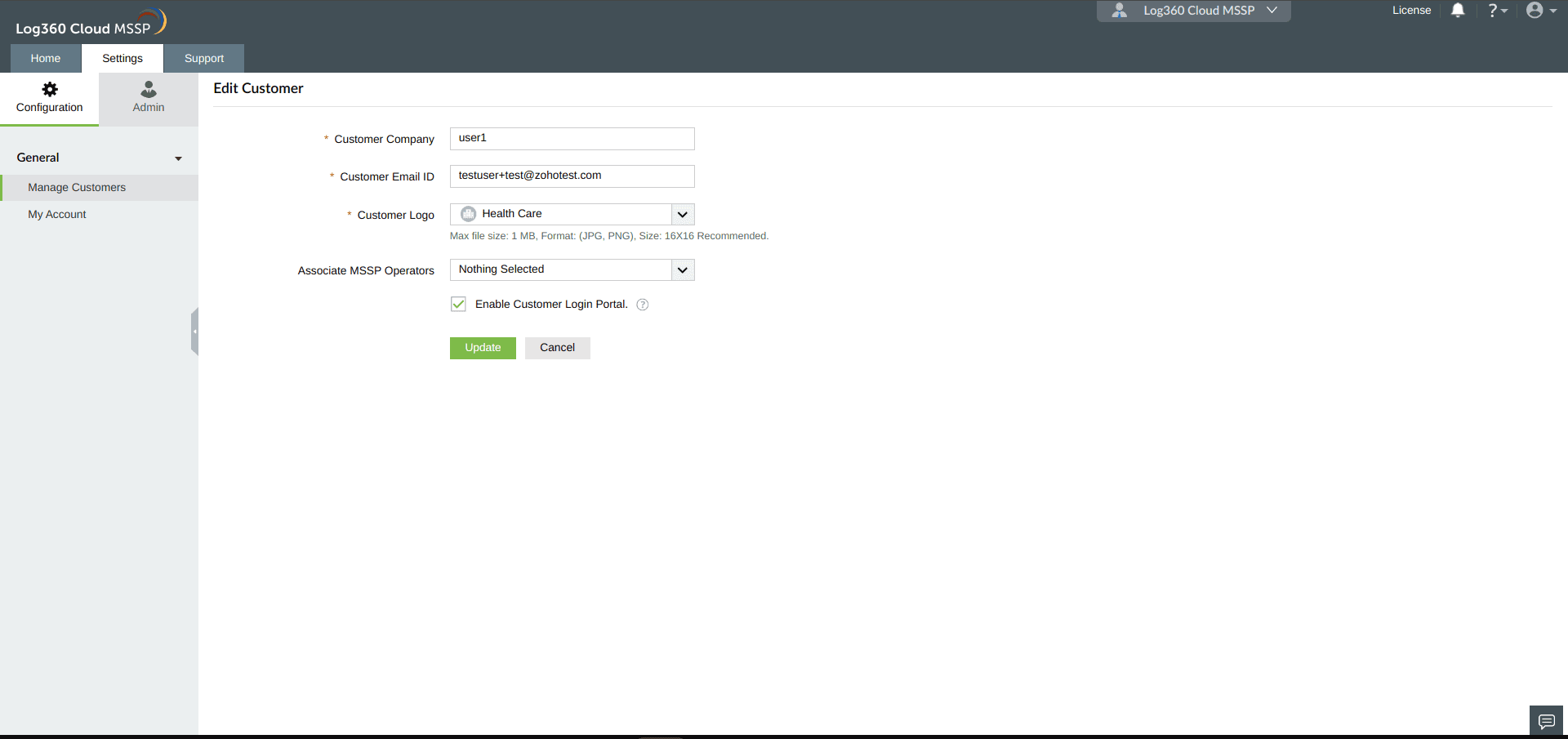The width and height of the screenshot is (1568, 739).
Task: Expand the Associate MSSP Operators dropdown
Action: pos(683,269)
